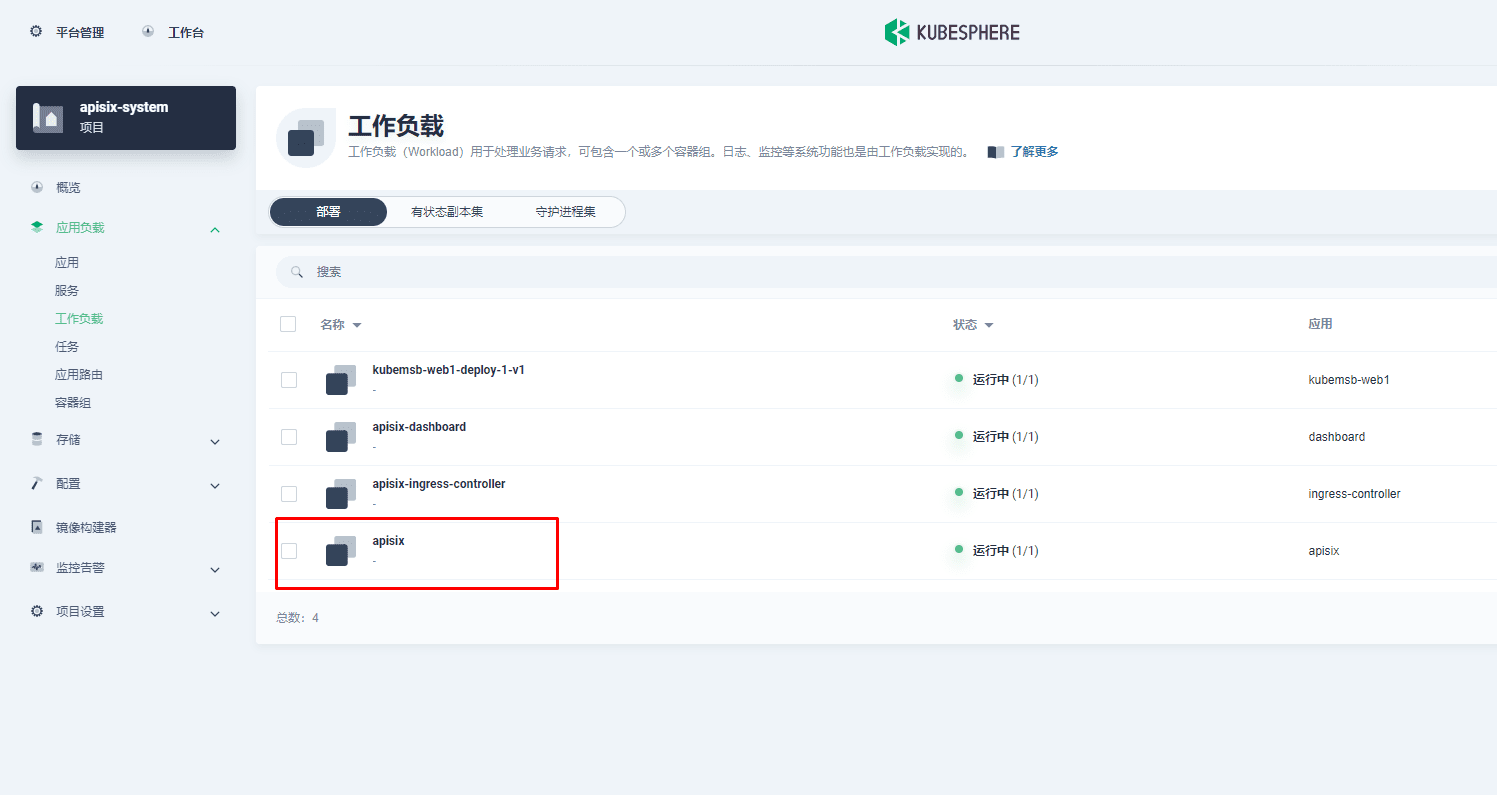Viewport: 1497px width, 795px height.
Task: Open the apisix-ingress-controller deployment
Action: (439, 484)
